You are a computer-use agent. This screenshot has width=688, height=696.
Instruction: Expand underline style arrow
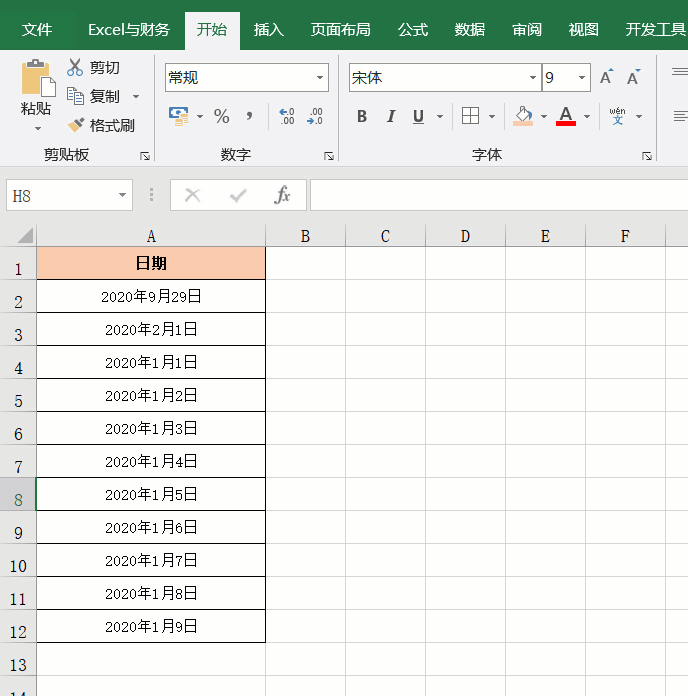pos(440,117)
